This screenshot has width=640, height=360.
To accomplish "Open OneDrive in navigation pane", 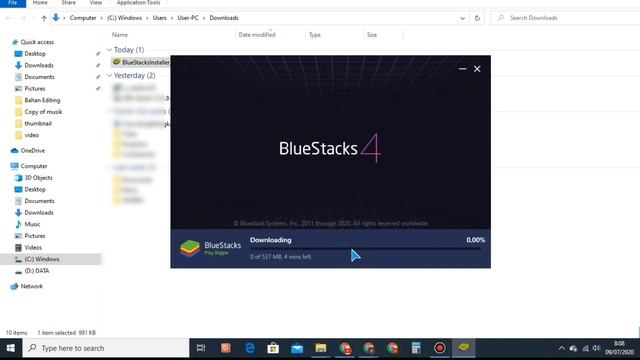I will click(33, 151).
